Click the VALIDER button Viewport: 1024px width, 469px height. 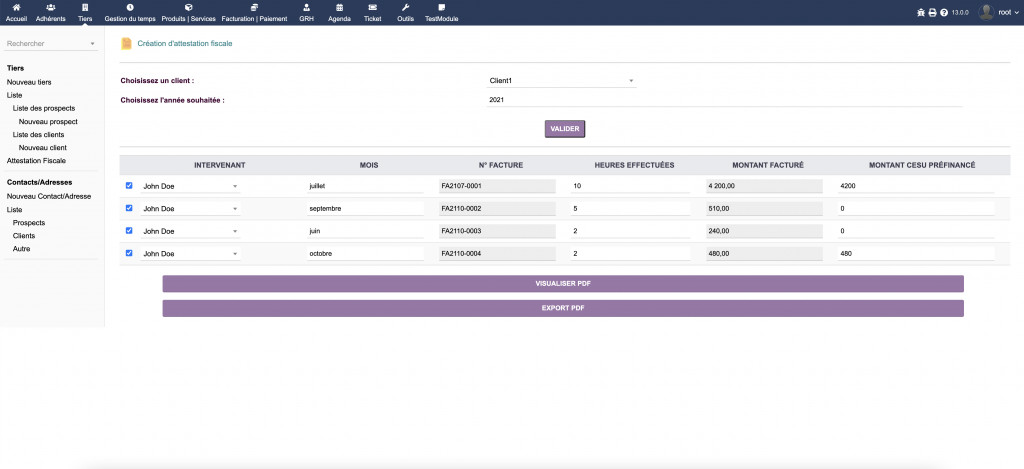(564, 129)
